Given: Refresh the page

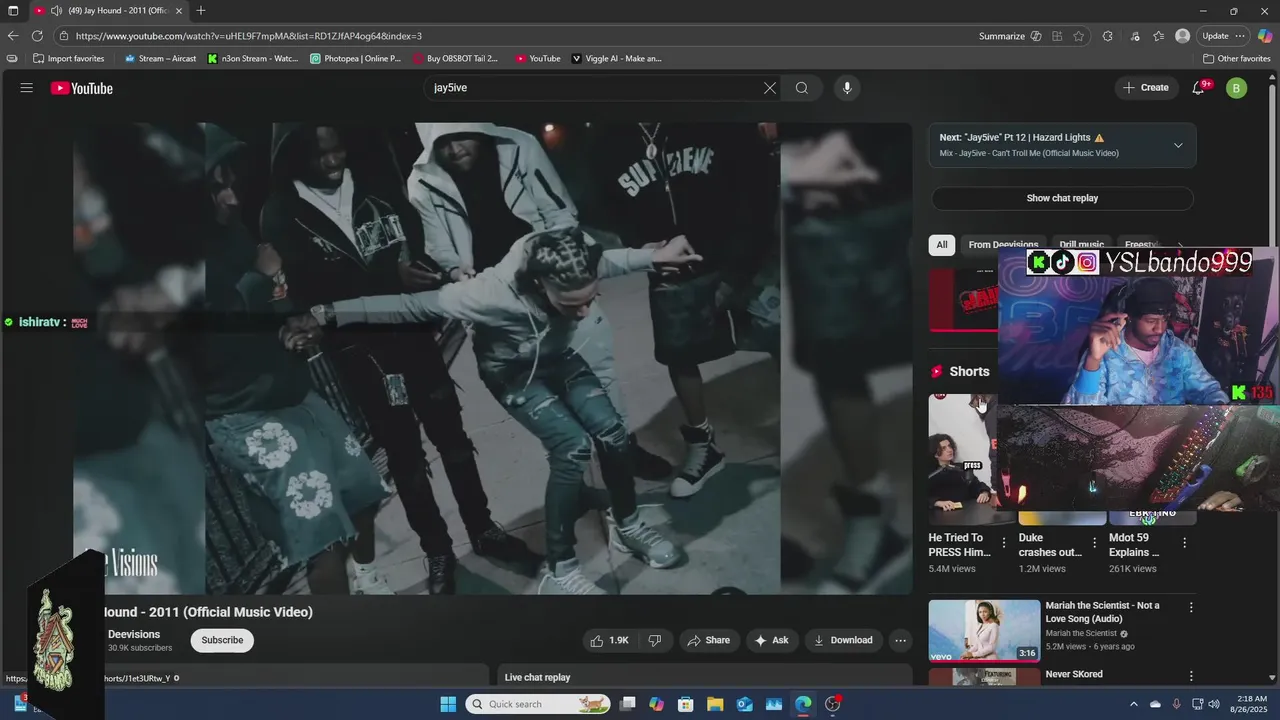Looking at the screenshot, I should coord(37,36).
